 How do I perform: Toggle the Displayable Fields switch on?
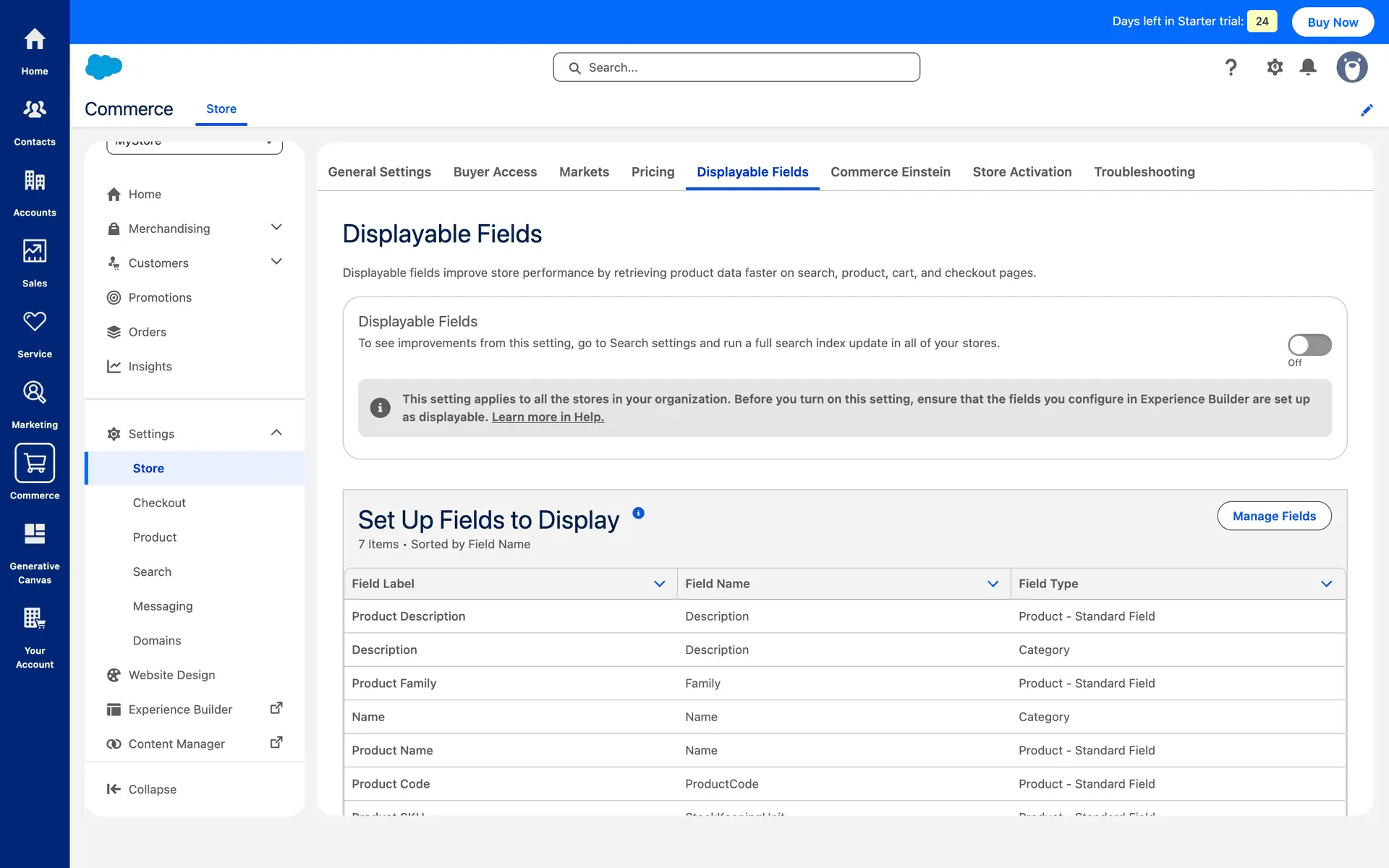coord(1309,344)
